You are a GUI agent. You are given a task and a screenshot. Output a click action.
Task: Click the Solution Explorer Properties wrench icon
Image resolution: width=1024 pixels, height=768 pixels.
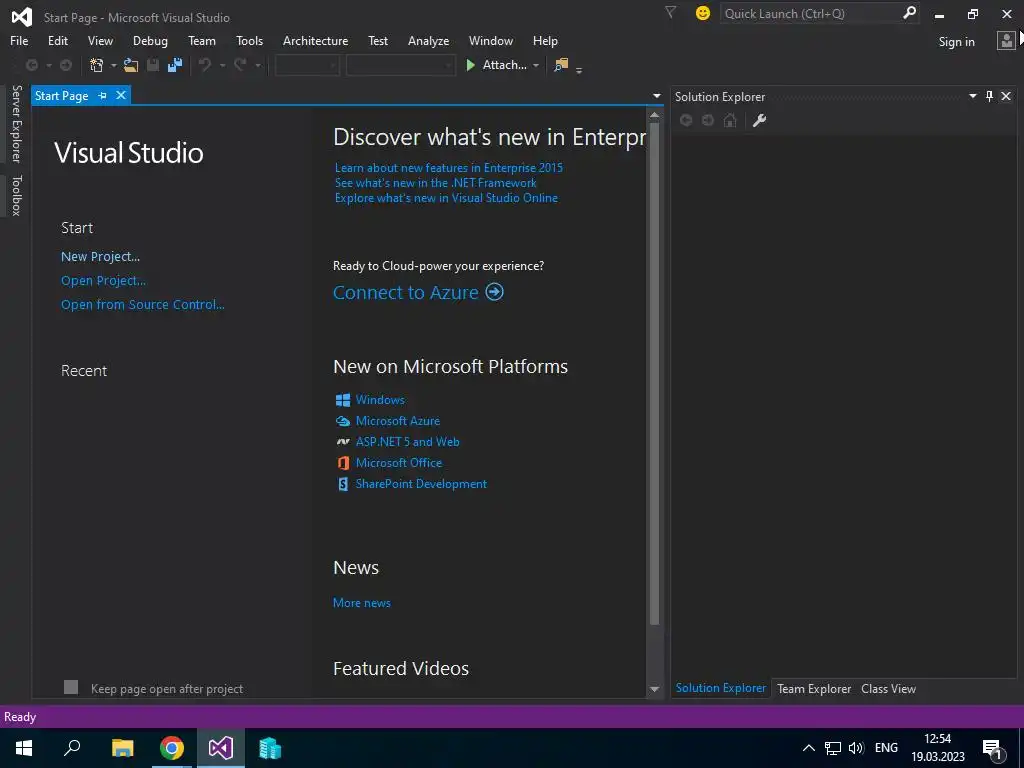tap(759, 120)
